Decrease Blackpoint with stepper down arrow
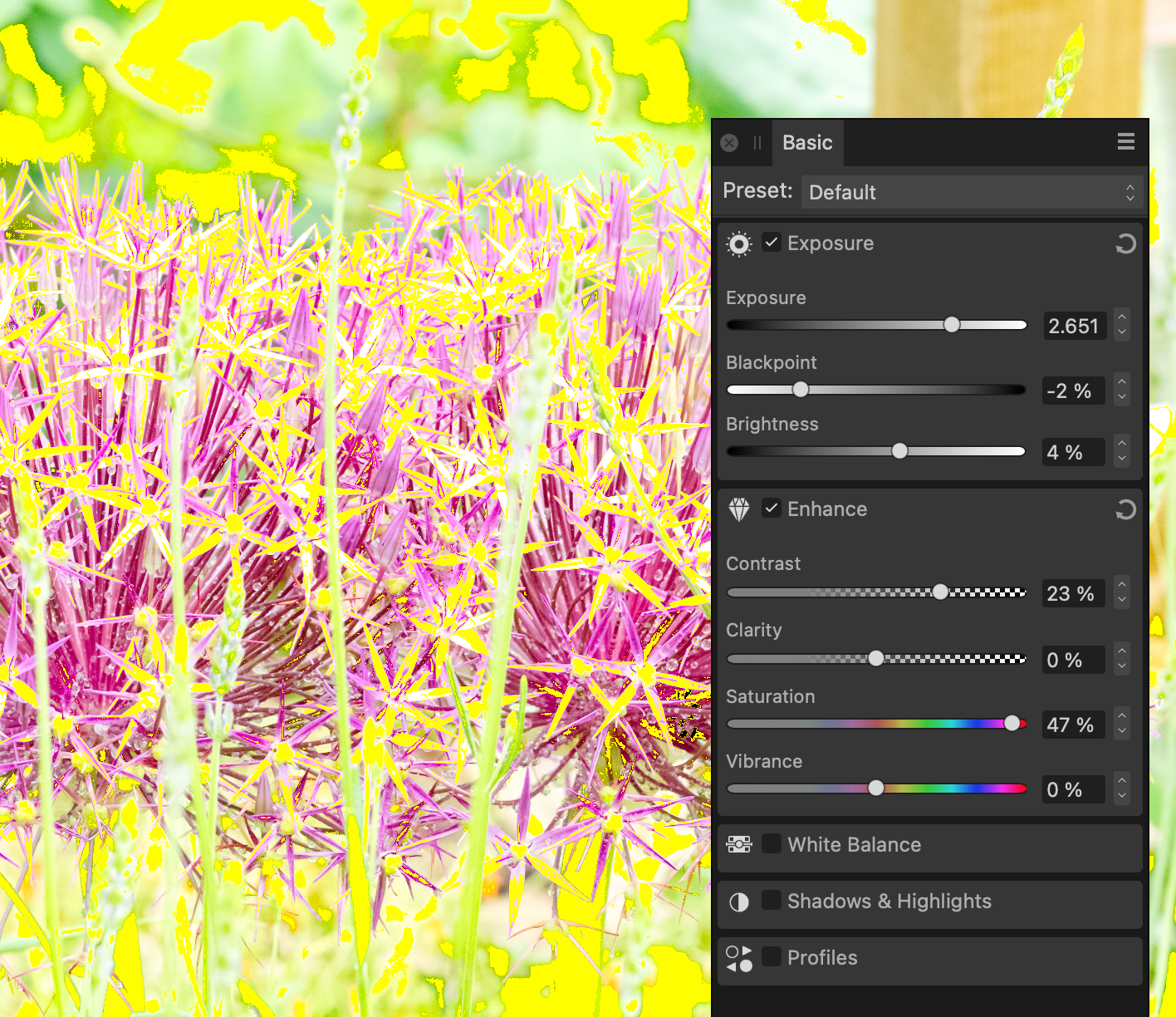The height and width of the screenshot is (1017, 1176). click(x=1122, y=398)
